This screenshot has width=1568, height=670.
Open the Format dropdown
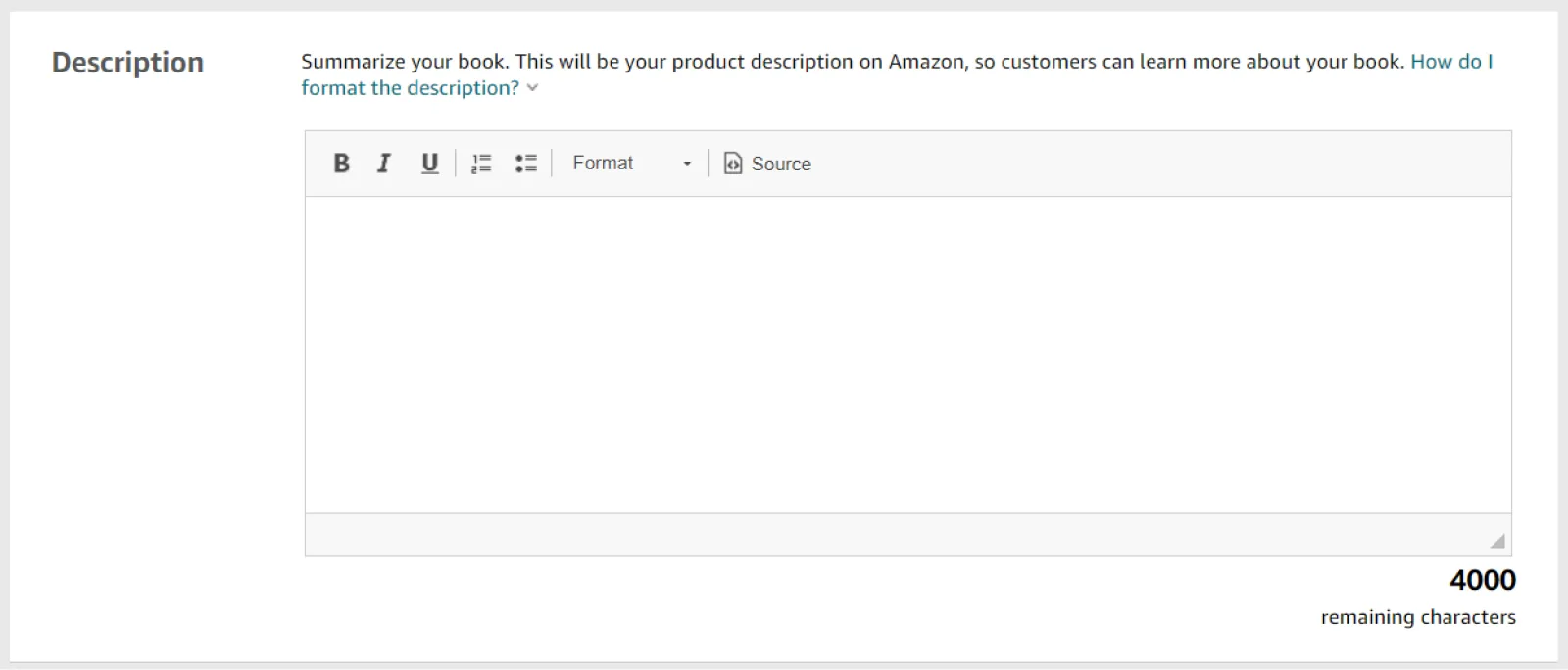point(631,164)
